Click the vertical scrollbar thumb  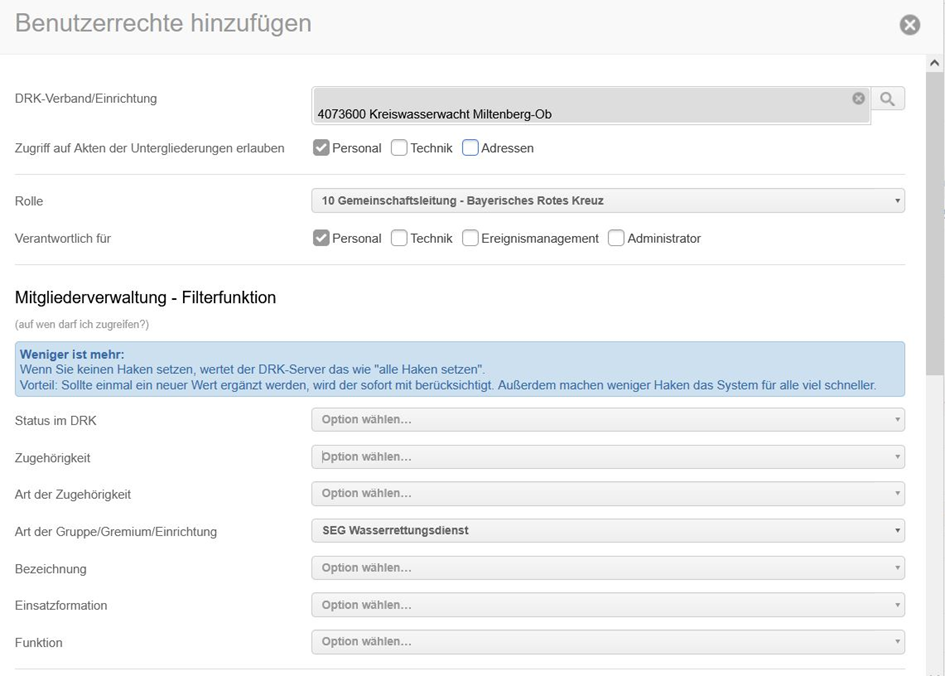pos(935,220)
